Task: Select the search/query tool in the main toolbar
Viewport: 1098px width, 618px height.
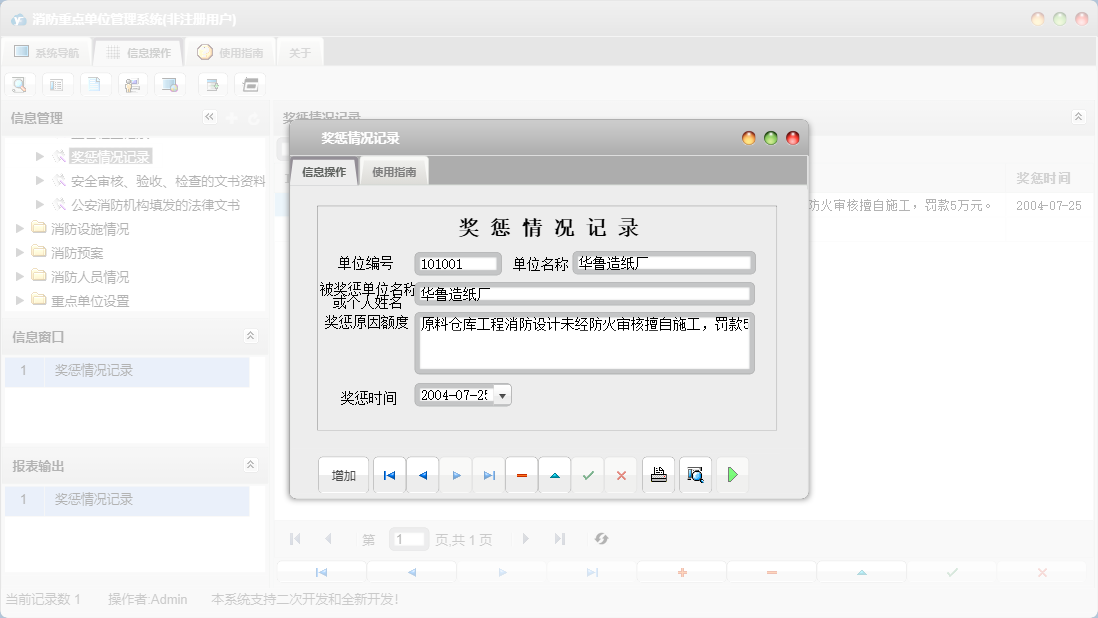Action: (x=20, y=84)
